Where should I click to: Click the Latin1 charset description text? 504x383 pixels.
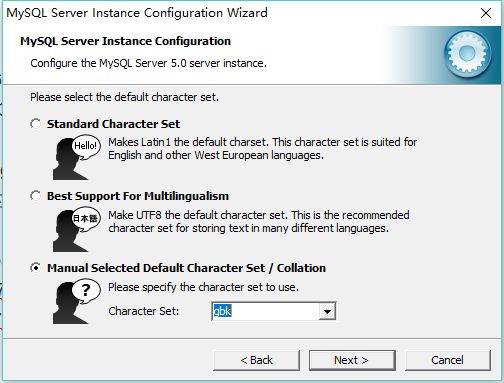[263, 149]
